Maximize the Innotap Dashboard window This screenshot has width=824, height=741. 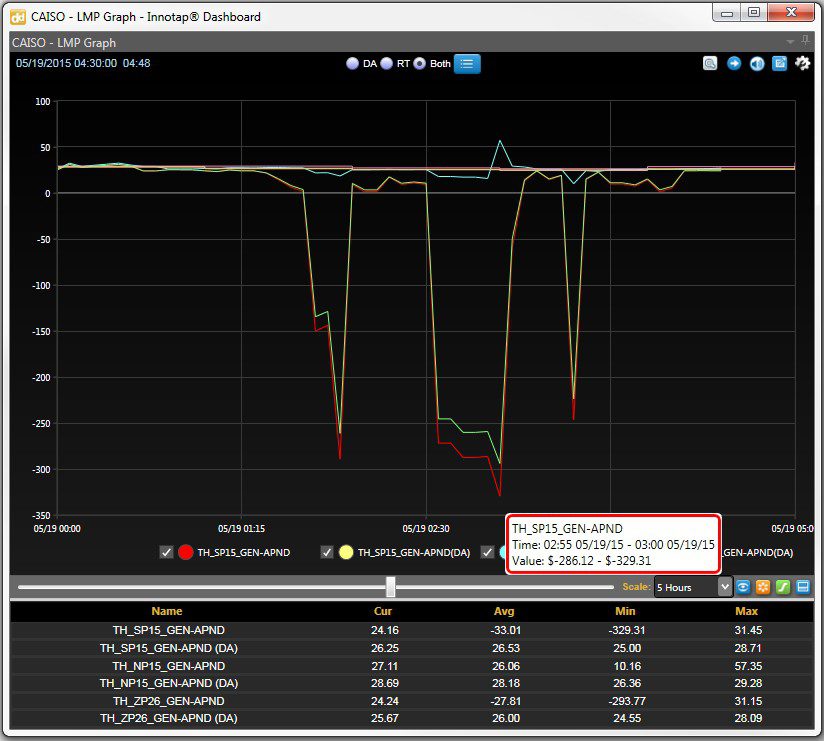point(754,13)
